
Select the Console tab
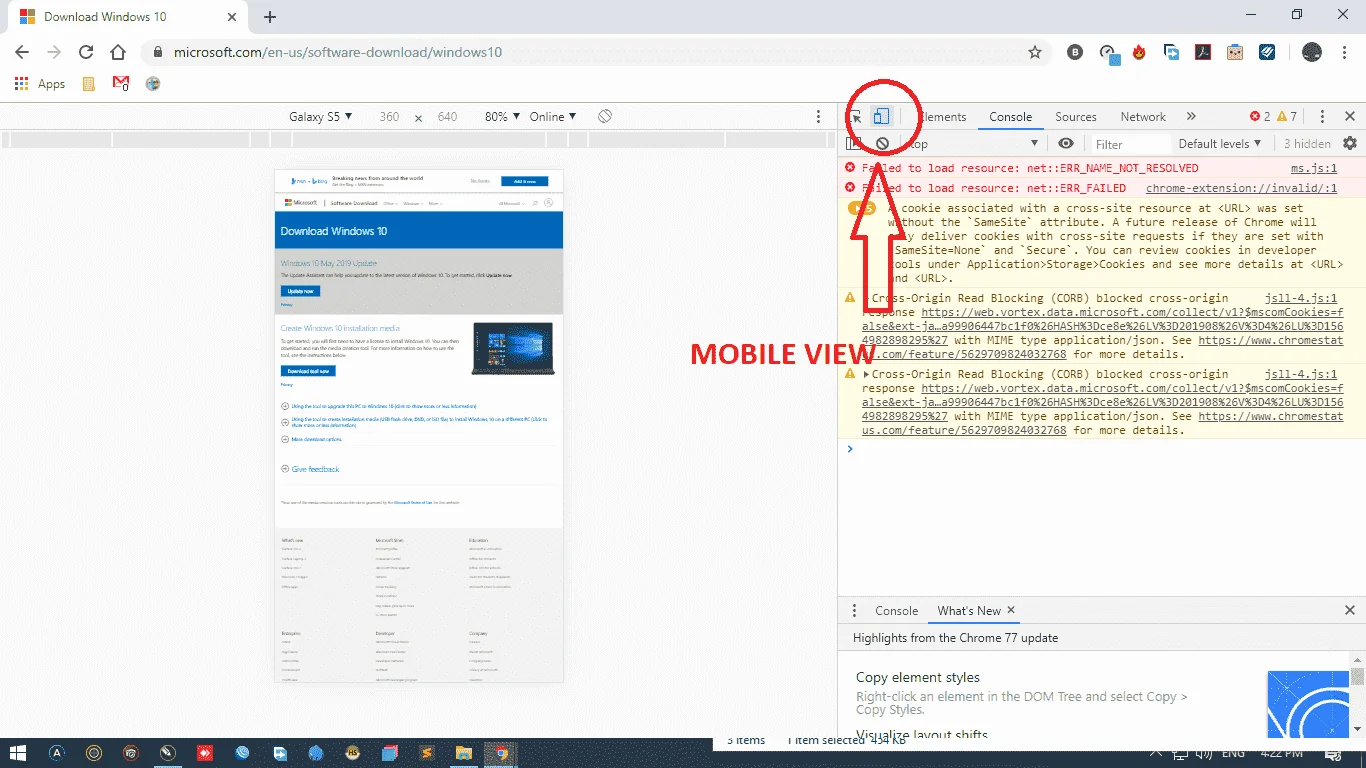1010,117
